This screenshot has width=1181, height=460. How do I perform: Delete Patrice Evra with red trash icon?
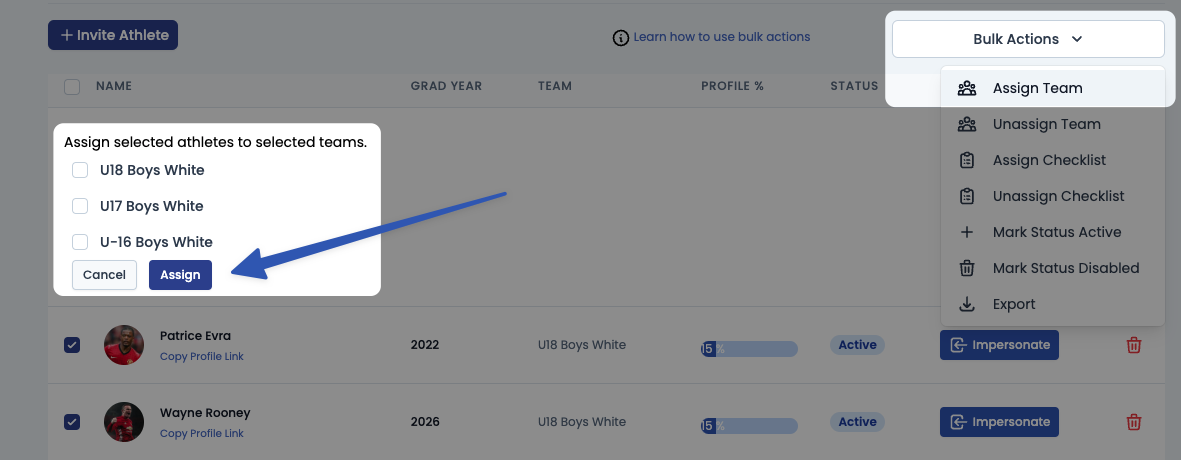click(x=1133, y=345)
